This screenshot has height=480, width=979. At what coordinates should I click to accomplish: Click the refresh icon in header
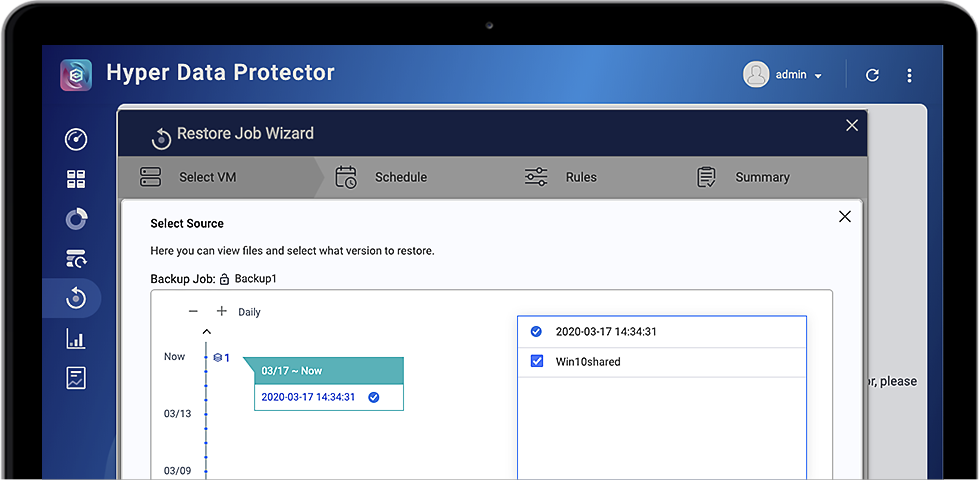click(872, 75)
